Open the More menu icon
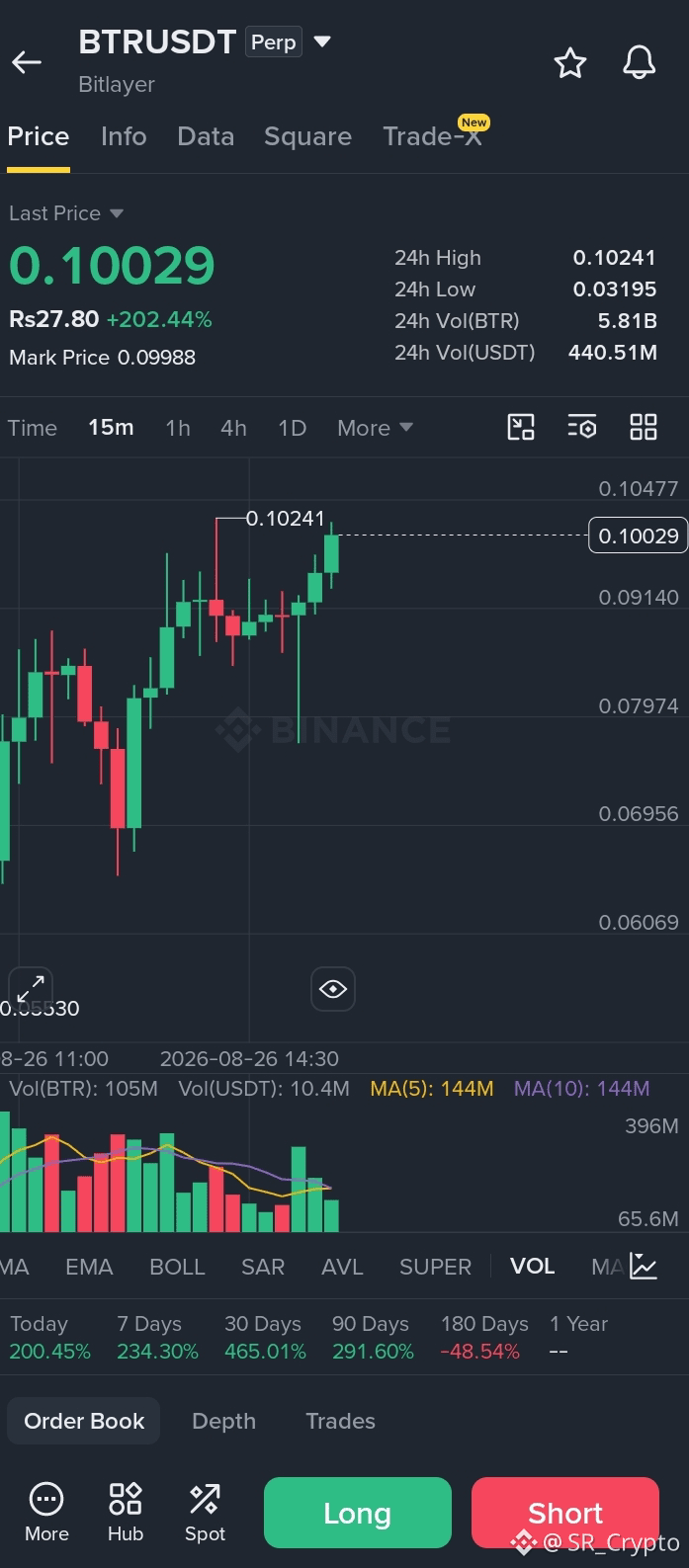The height and width of the screenshot is (1568, 689). click(x=46, y=1513)
